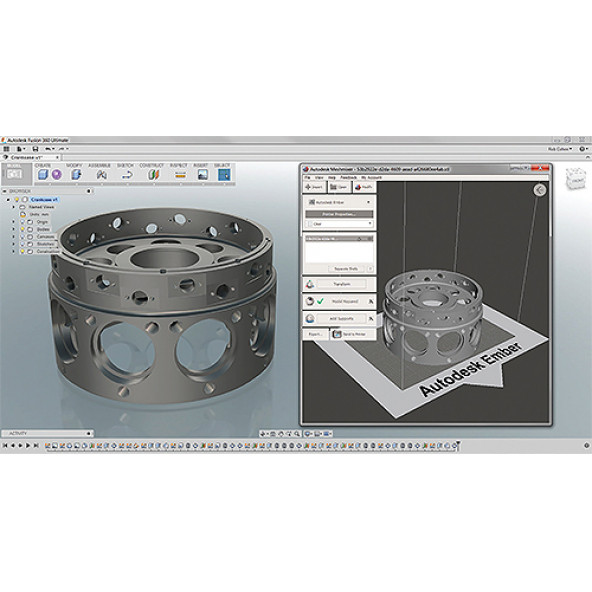This screenshot has height=592, width=592.
Task: Open the data panel grid icon
Action: pyautogui.click(x=6, y=149)
